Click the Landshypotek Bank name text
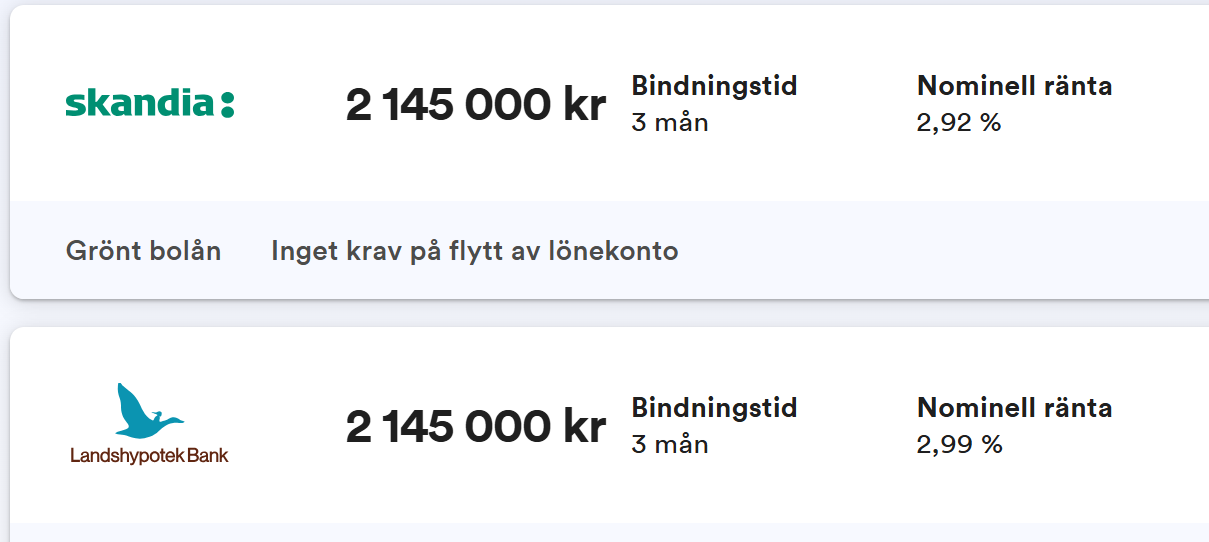The height and width of the screenshot is (542, 1209). [149, 456]
